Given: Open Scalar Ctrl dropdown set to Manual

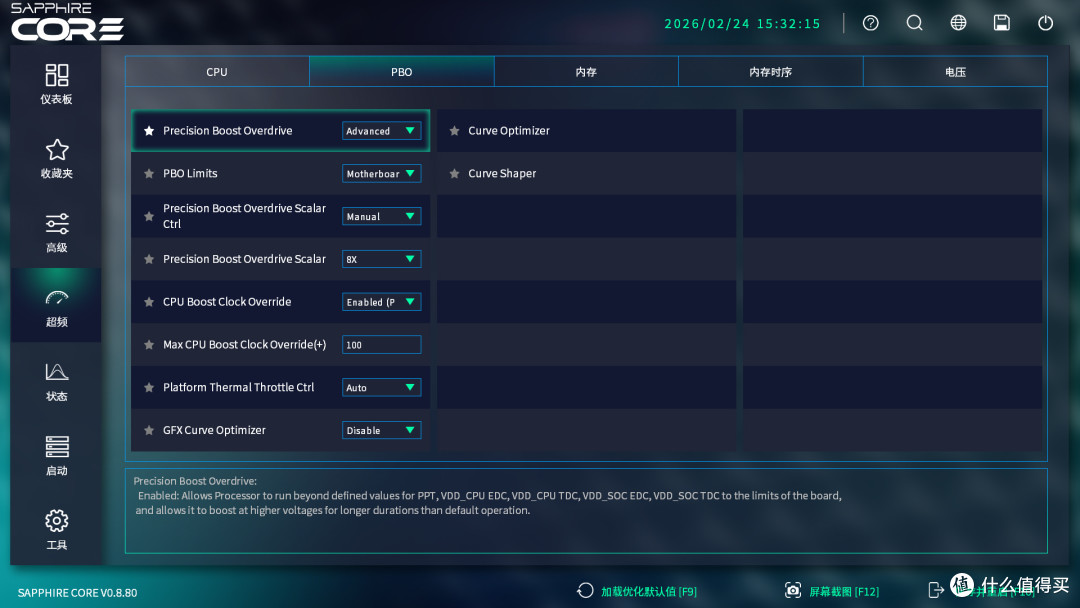Looking at the screenshot, I should coord(382,216).
